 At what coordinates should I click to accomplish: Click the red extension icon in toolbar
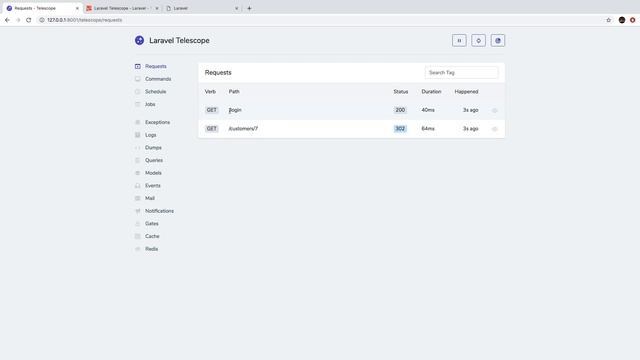pos(632,20)
